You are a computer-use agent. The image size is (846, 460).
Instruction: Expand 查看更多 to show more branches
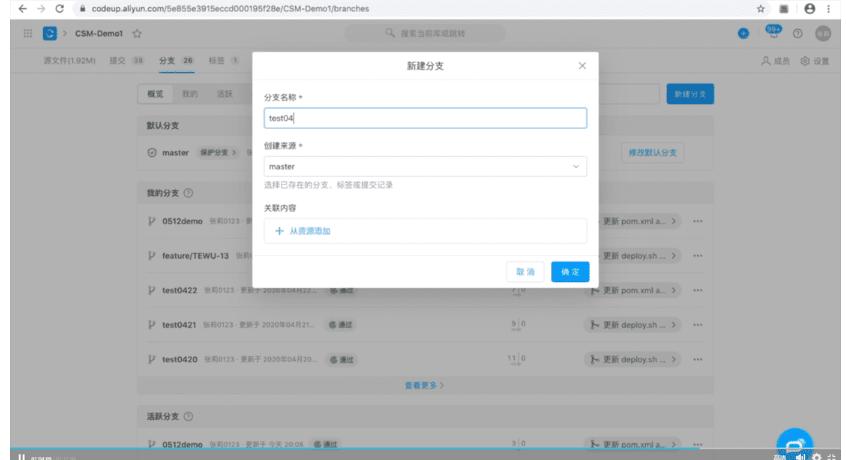(x=425, y=386)
